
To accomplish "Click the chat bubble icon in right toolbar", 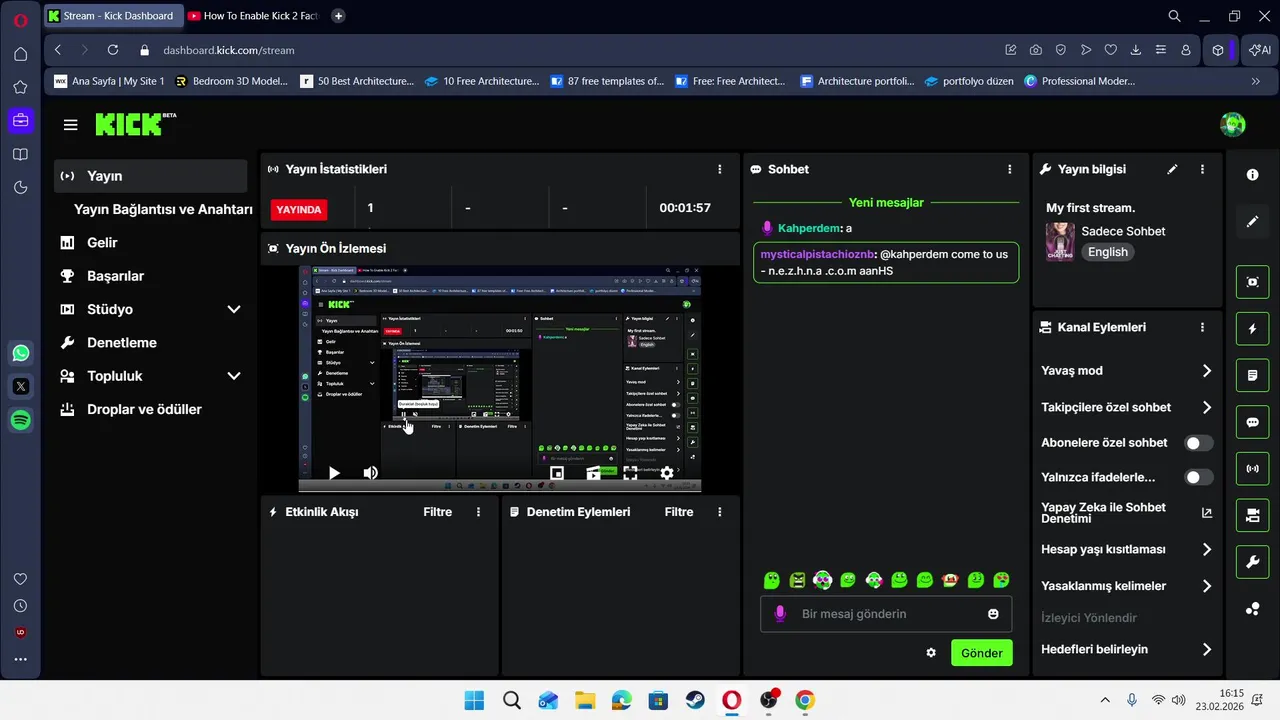I will click(1252, 422).
